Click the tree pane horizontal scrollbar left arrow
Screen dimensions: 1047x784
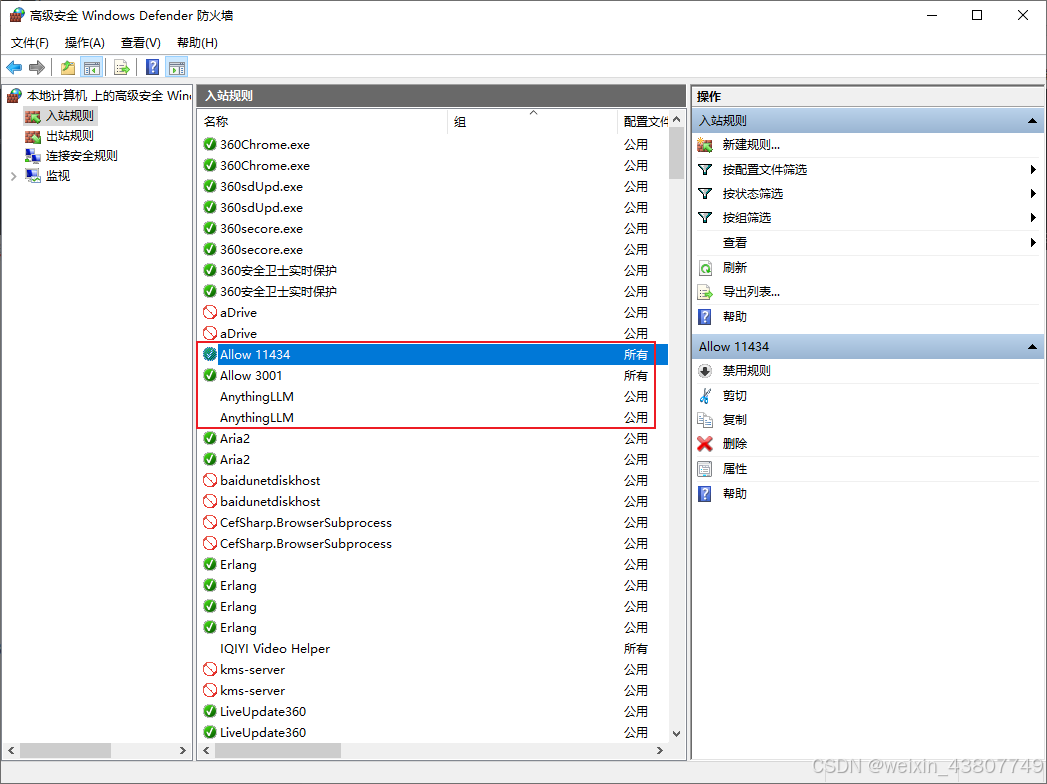[x=11, y=751]
